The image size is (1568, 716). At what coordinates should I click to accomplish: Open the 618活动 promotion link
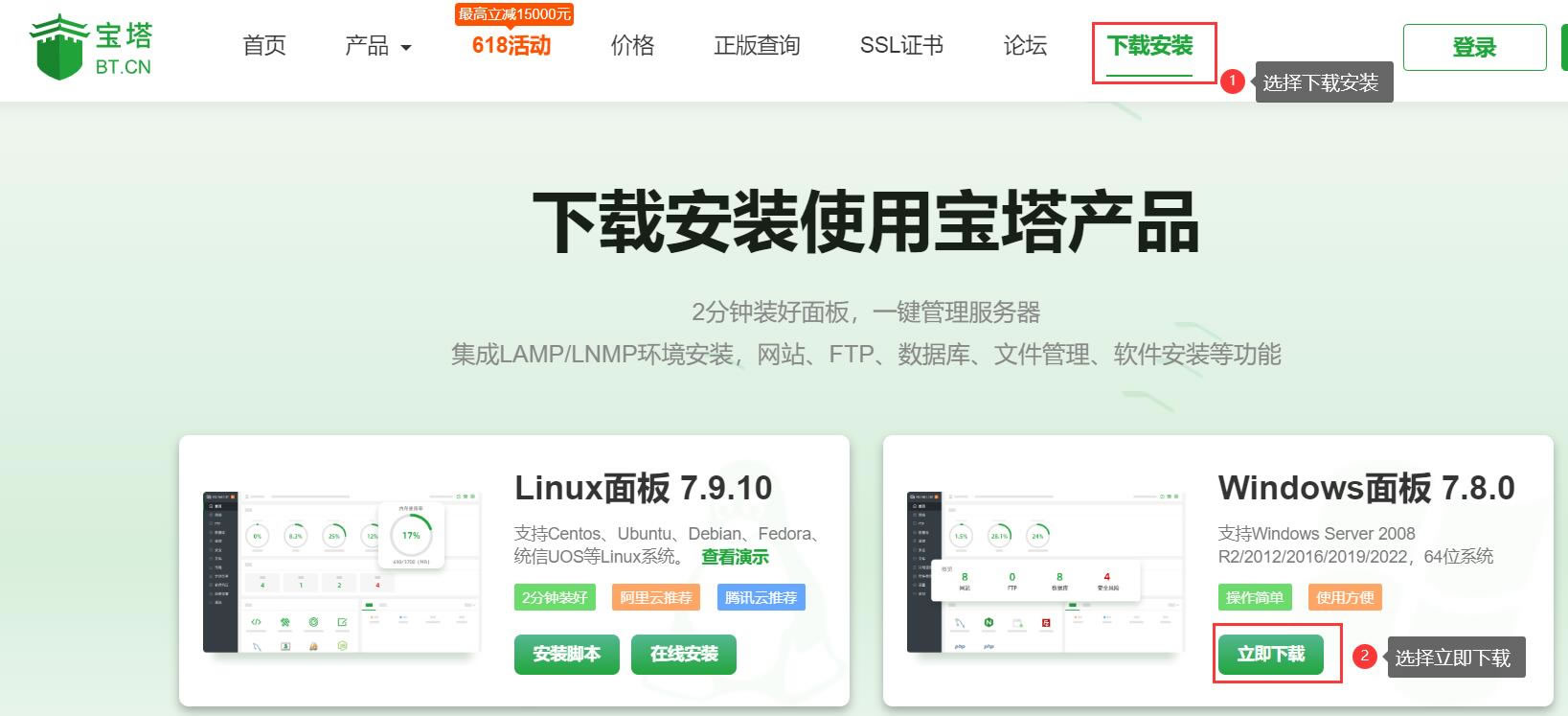click(511, 46)
